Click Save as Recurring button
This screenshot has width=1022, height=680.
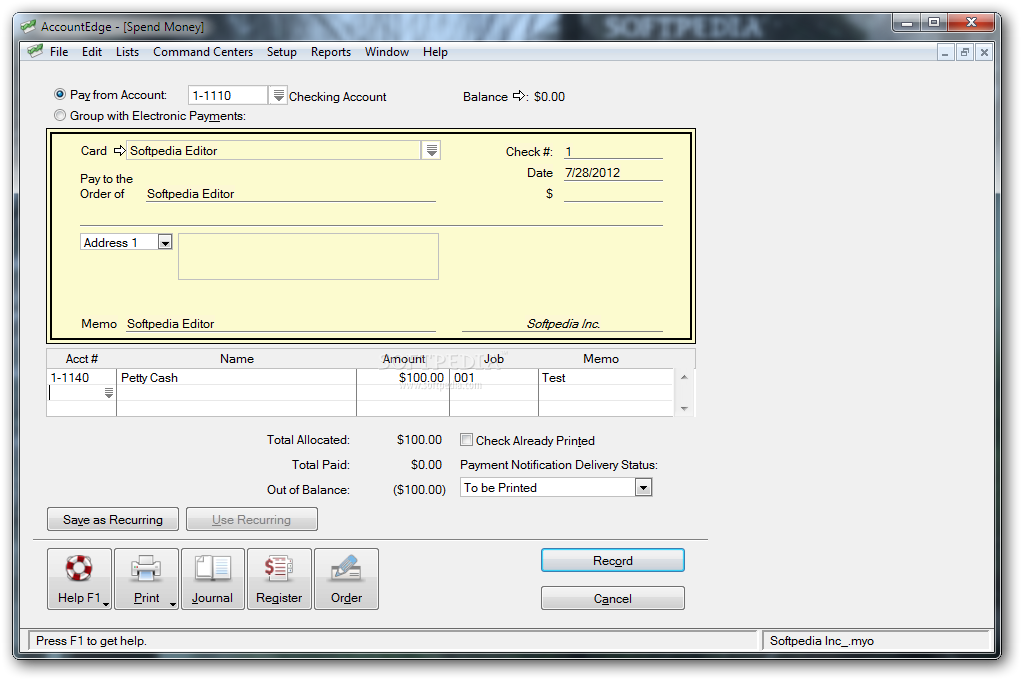[x=113, y=519]
